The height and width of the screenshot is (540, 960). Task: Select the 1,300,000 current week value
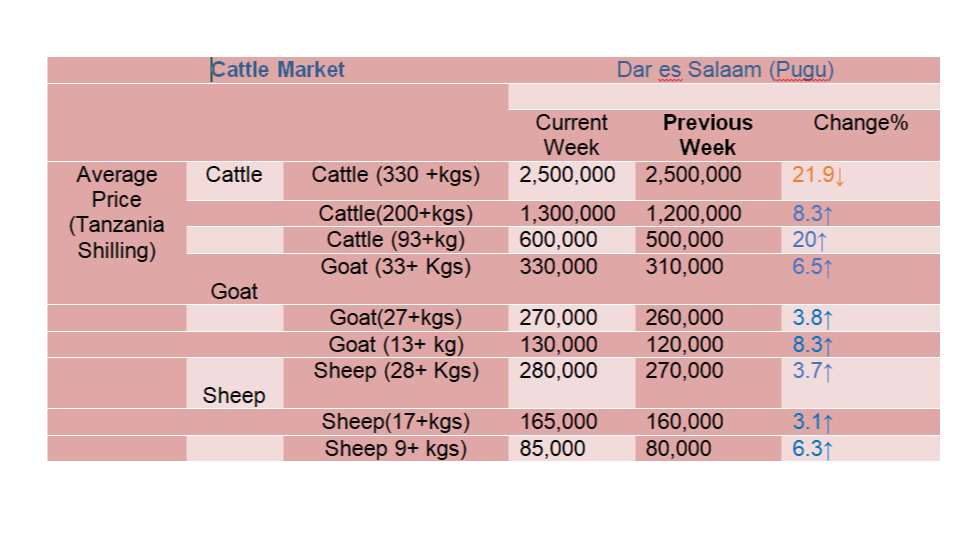tap(567, 214)
